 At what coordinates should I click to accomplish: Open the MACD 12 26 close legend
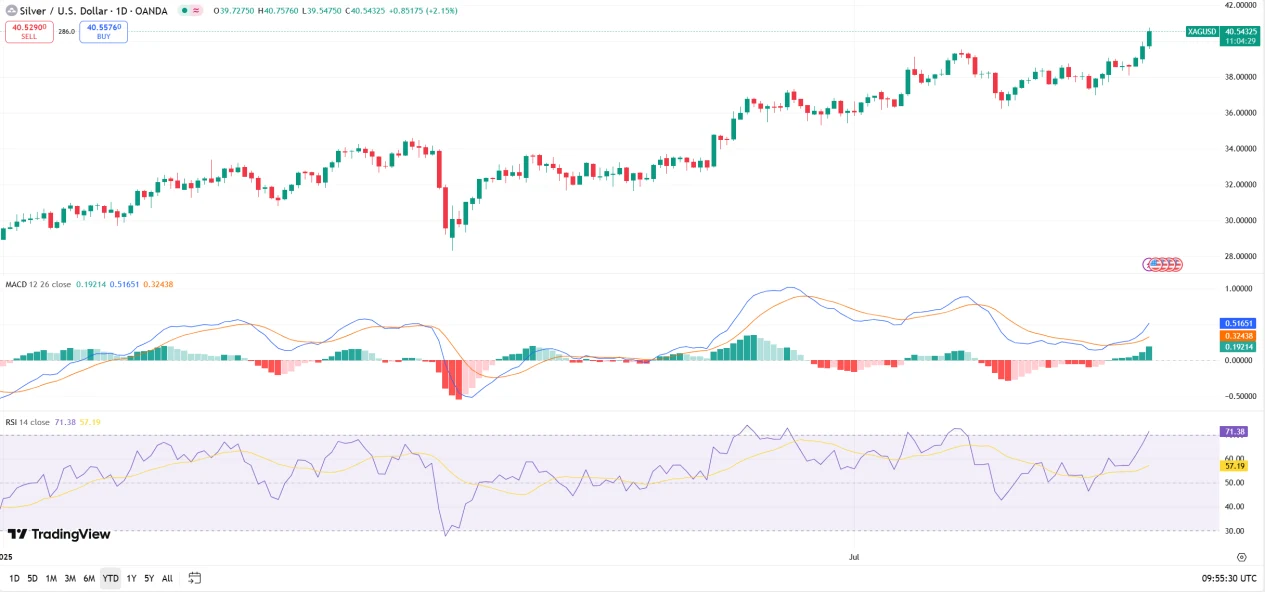(x=38, y=284)
